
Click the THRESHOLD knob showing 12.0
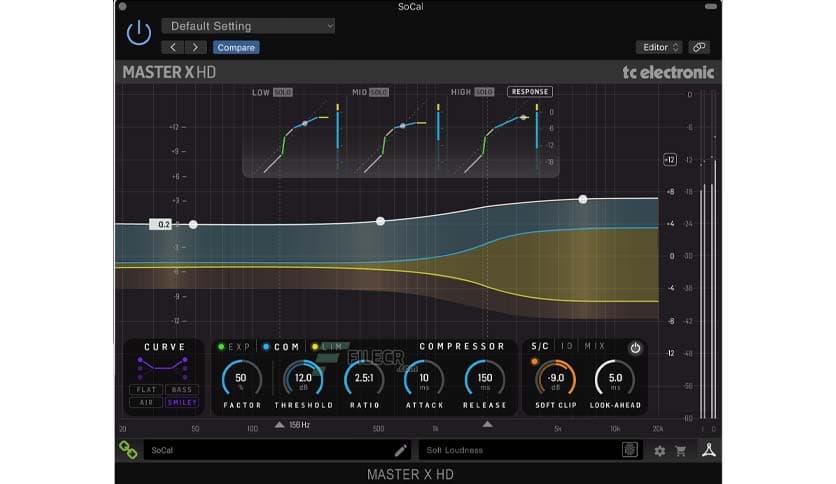[x=303, y=379]
